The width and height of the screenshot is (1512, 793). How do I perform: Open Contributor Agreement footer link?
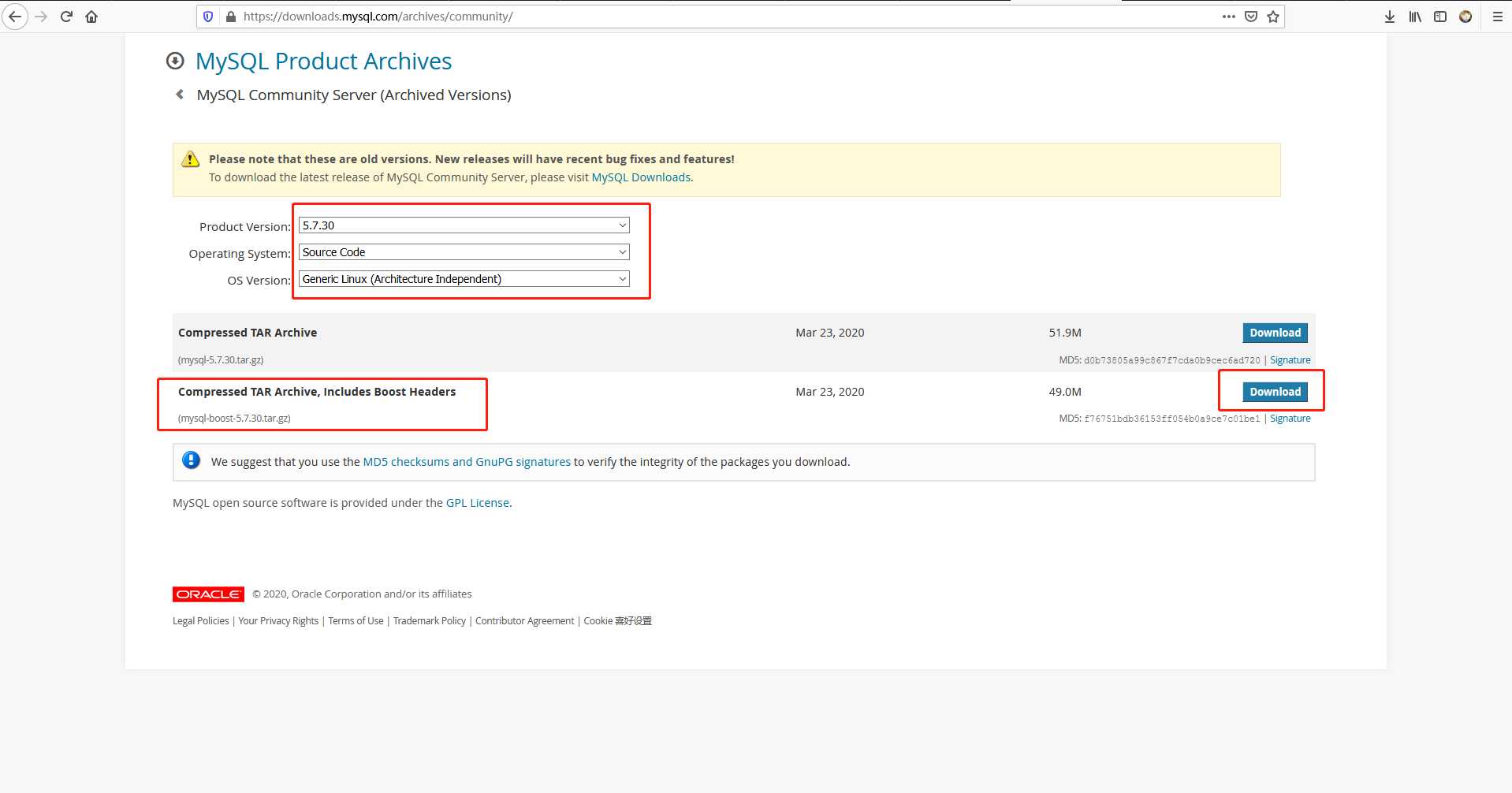524,621
